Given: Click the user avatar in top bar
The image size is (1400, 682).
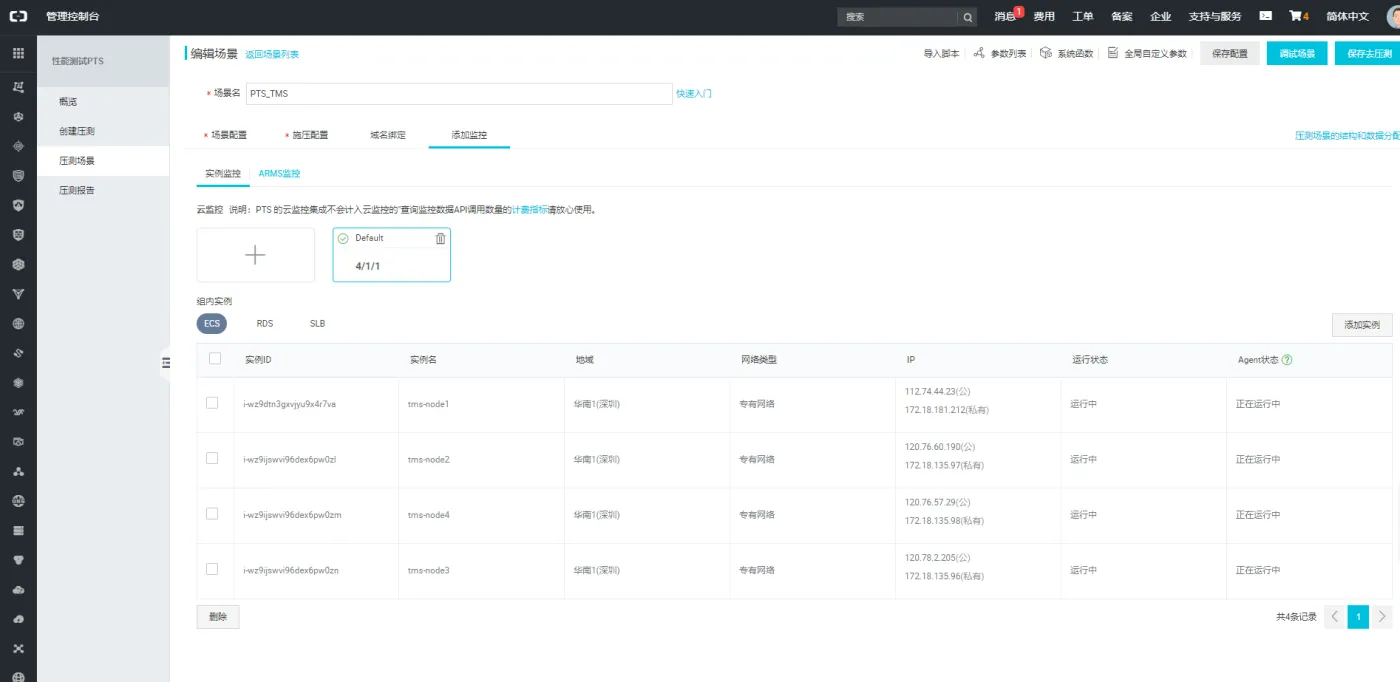Looking at the screenshot, I should [1392, 16].
